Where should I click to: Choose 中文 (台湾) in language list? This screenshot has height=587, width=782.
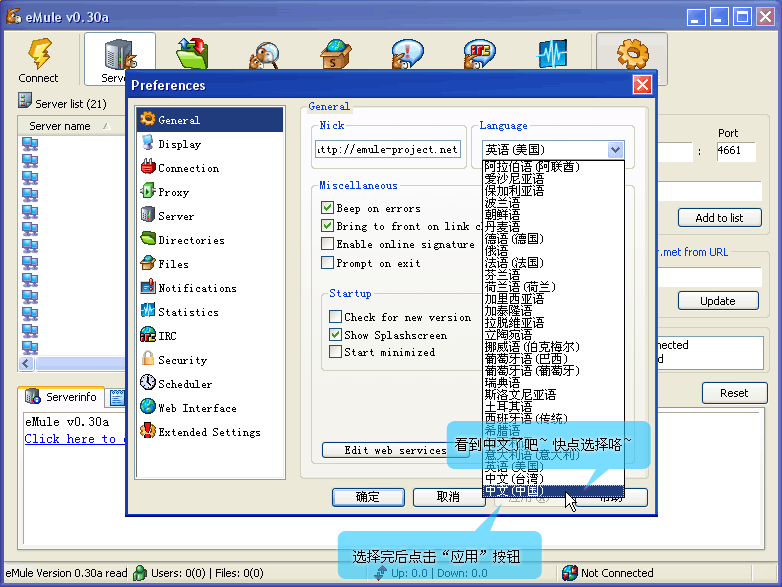(554, 479)
